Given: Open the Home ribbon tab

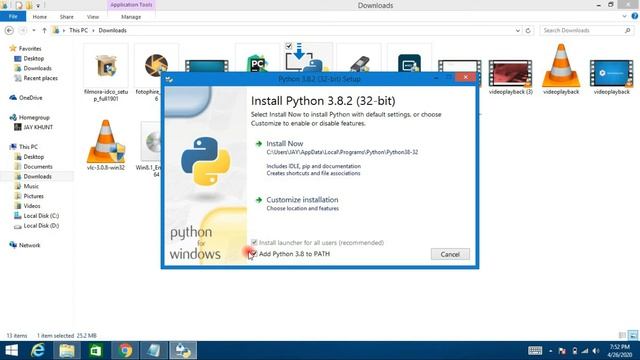Looking at the screenshot, I should coord(40,17).
